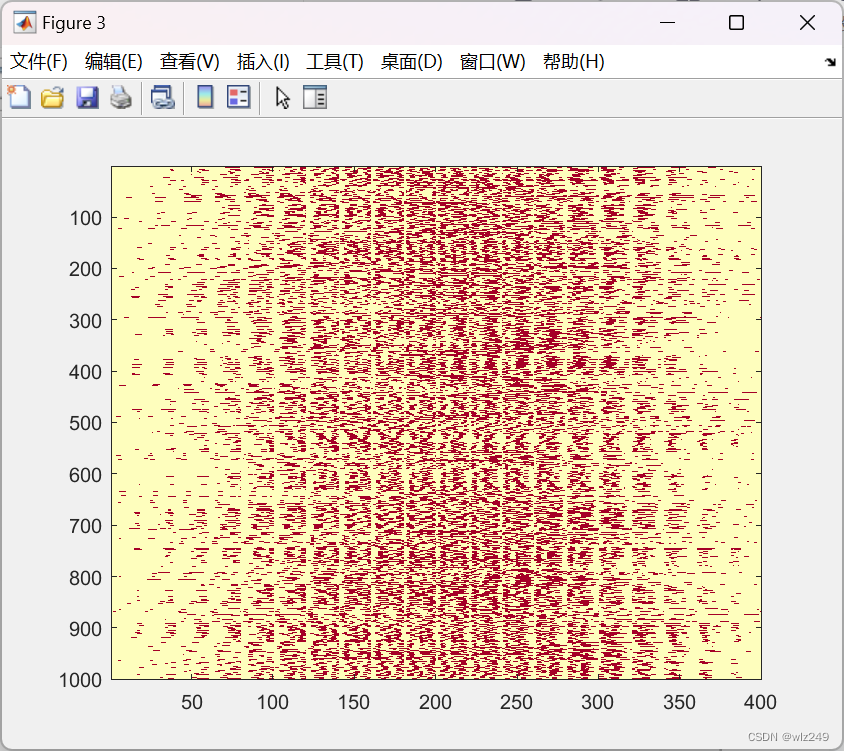The width and height of the screenshot is (844, 751).
Task: Click the y-axis tick label 1000
Action: [80, 680]
